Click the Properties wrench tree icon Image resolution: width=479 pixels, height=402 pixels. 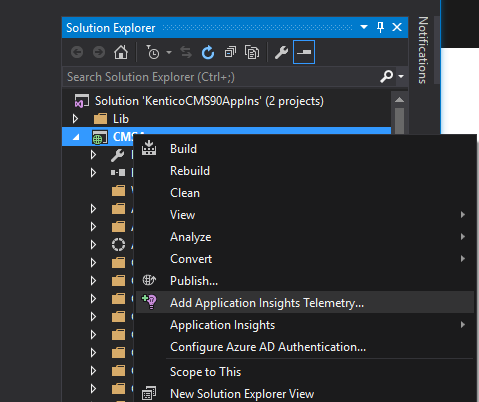(x=118, y=155)
